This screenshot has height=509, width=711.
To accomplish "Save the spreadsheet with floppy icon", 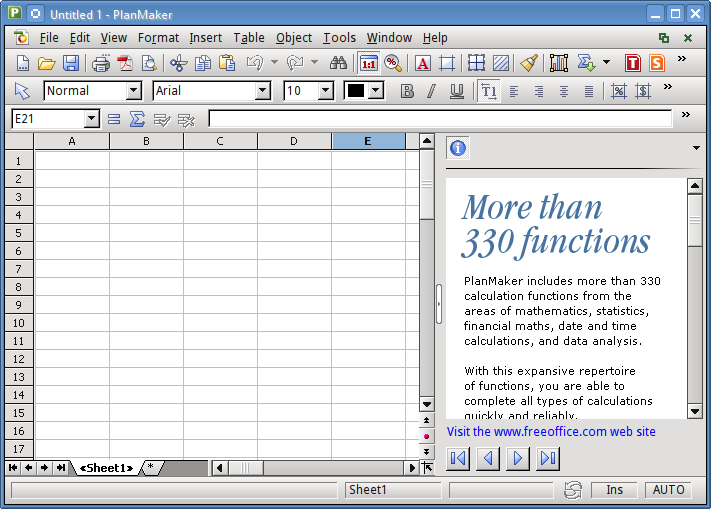I will [x=71, y=63].
